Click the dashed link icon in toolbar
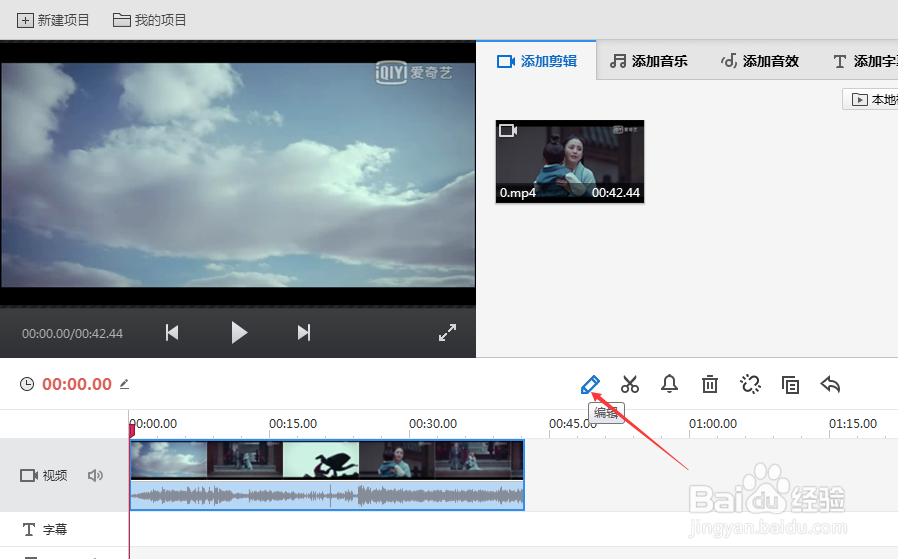 tap(750, 384)
